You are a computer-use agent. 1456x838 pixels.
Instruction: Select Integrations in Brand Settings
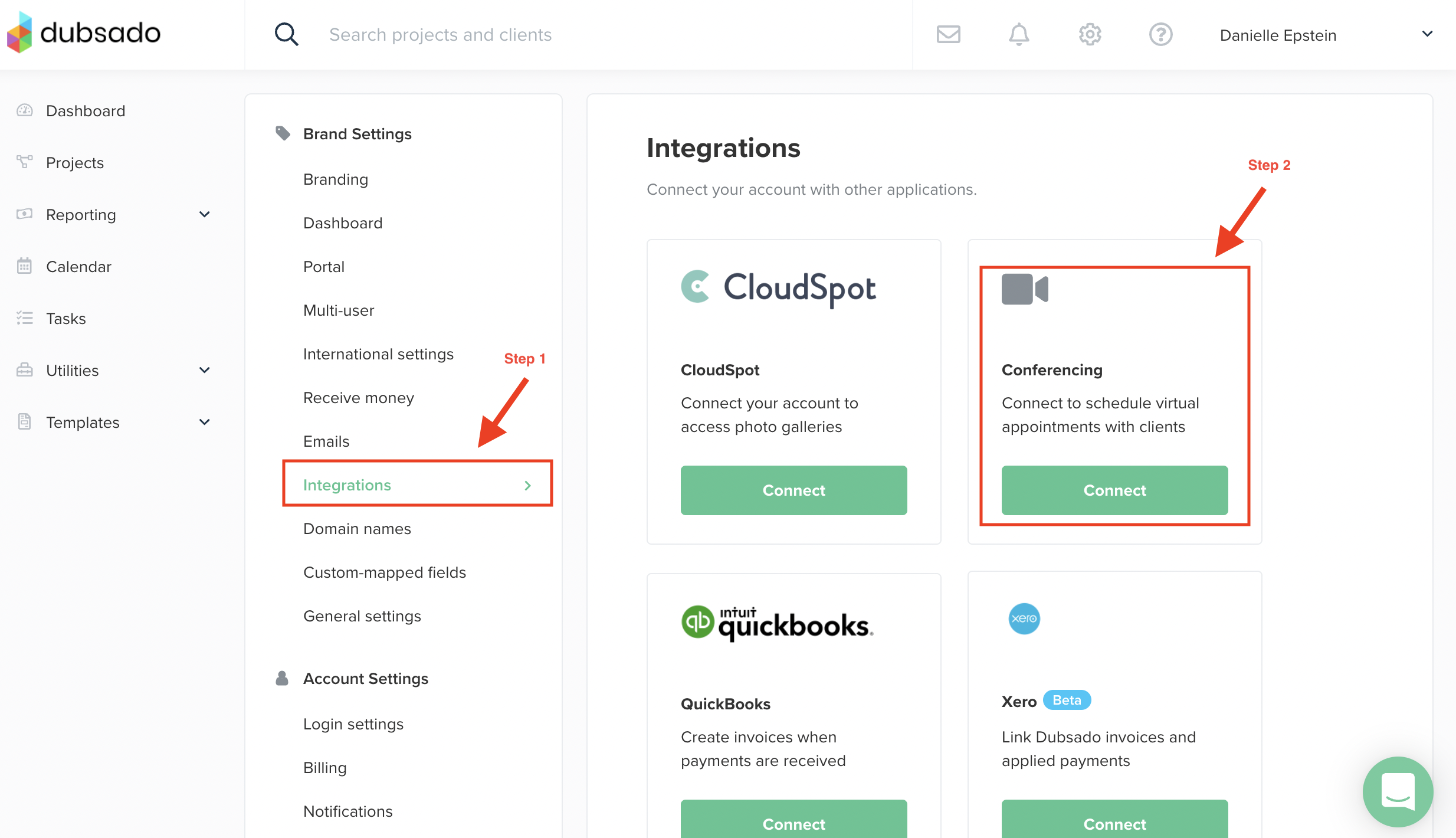[x=347, y=485]
